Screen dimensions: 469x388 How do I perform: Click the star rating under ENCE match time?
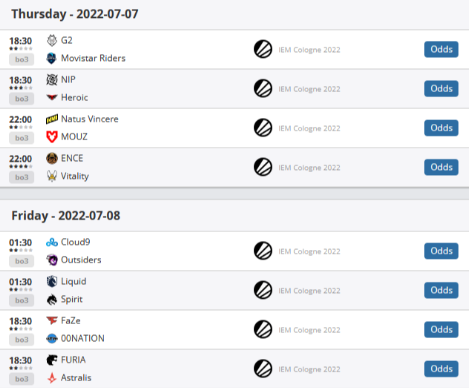tap(21, 166)
